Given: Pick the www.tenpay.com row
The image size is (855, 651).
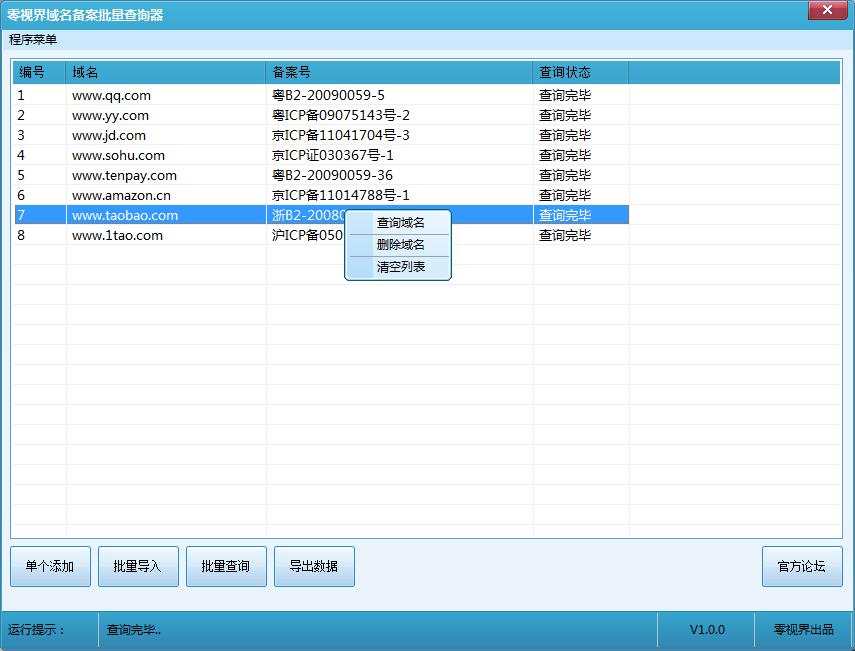Looking at the screenshot, I should tap(124, 176).
